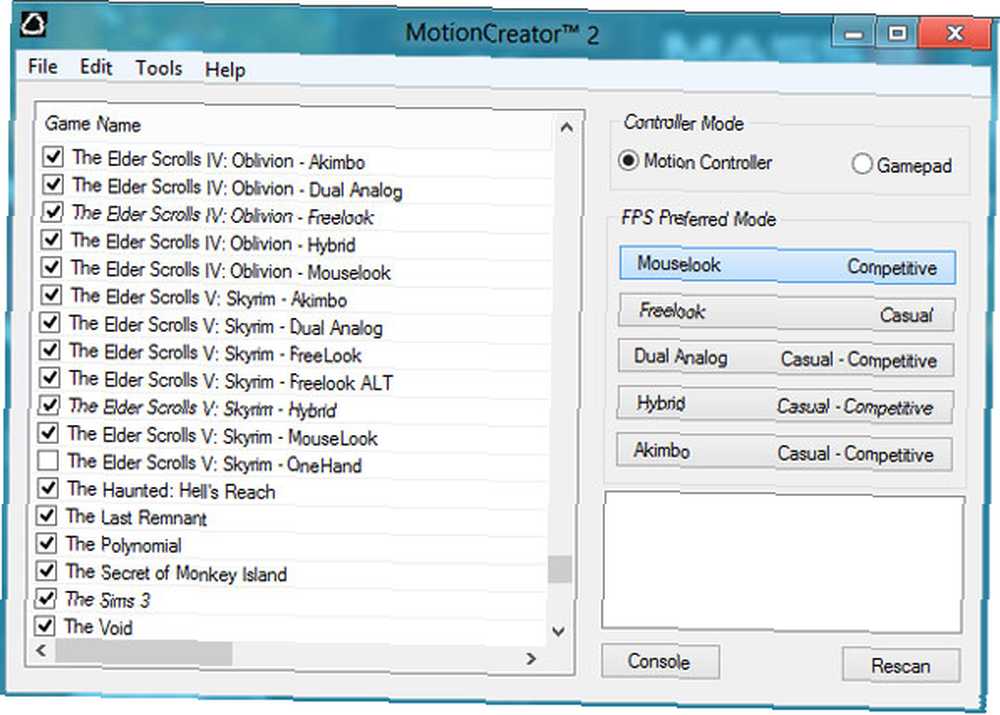The height and width of the screenshot is (715, 1000).
Task: Click the game list scroll down arrow
Action: (x=559, y=631)
